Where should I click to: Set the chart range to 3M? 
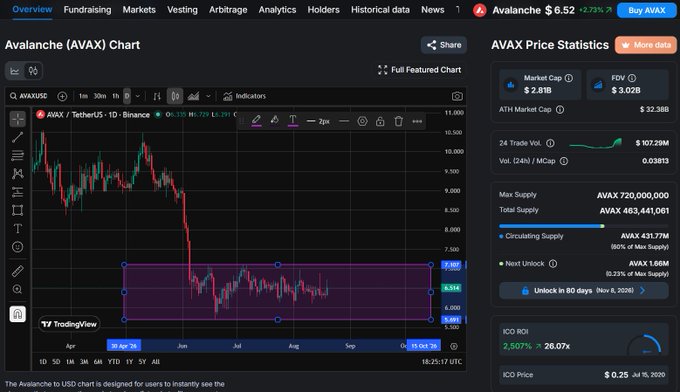[84, 362]
